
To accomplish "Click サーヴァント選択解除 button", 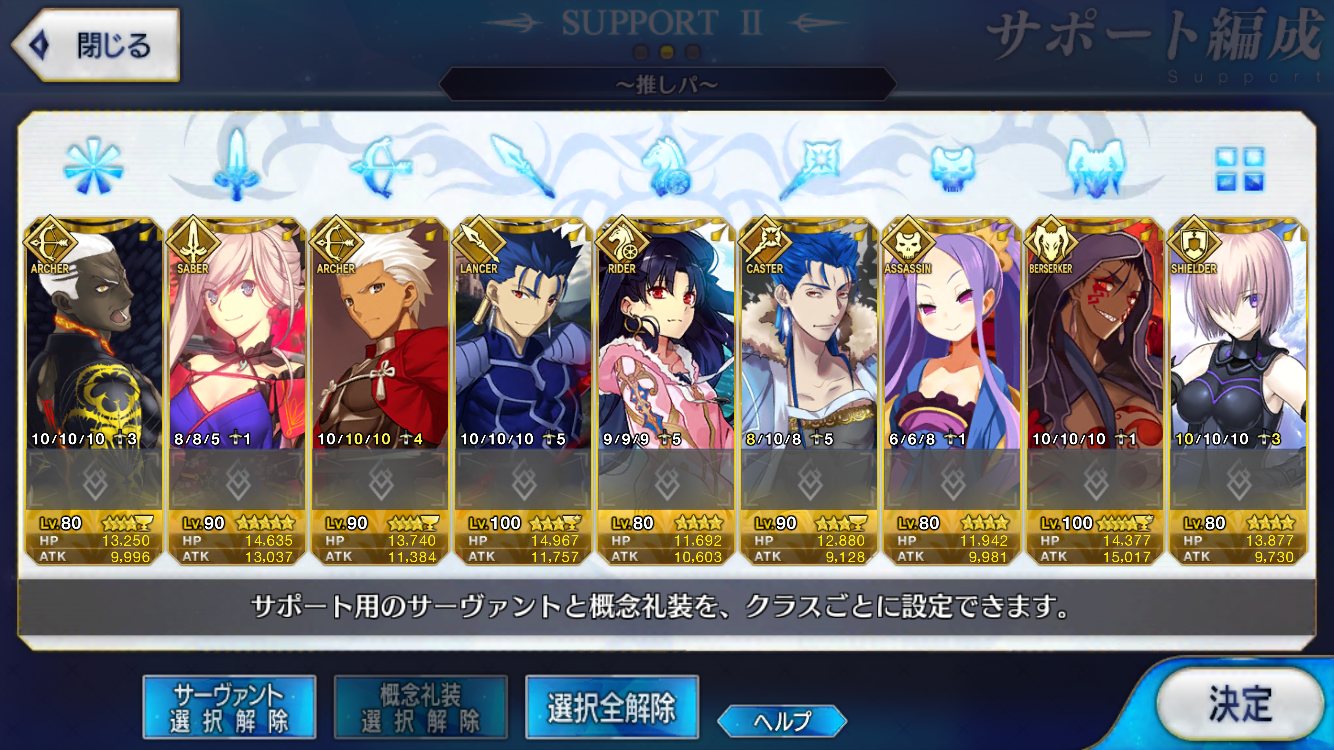I will (x=229, y=707).
